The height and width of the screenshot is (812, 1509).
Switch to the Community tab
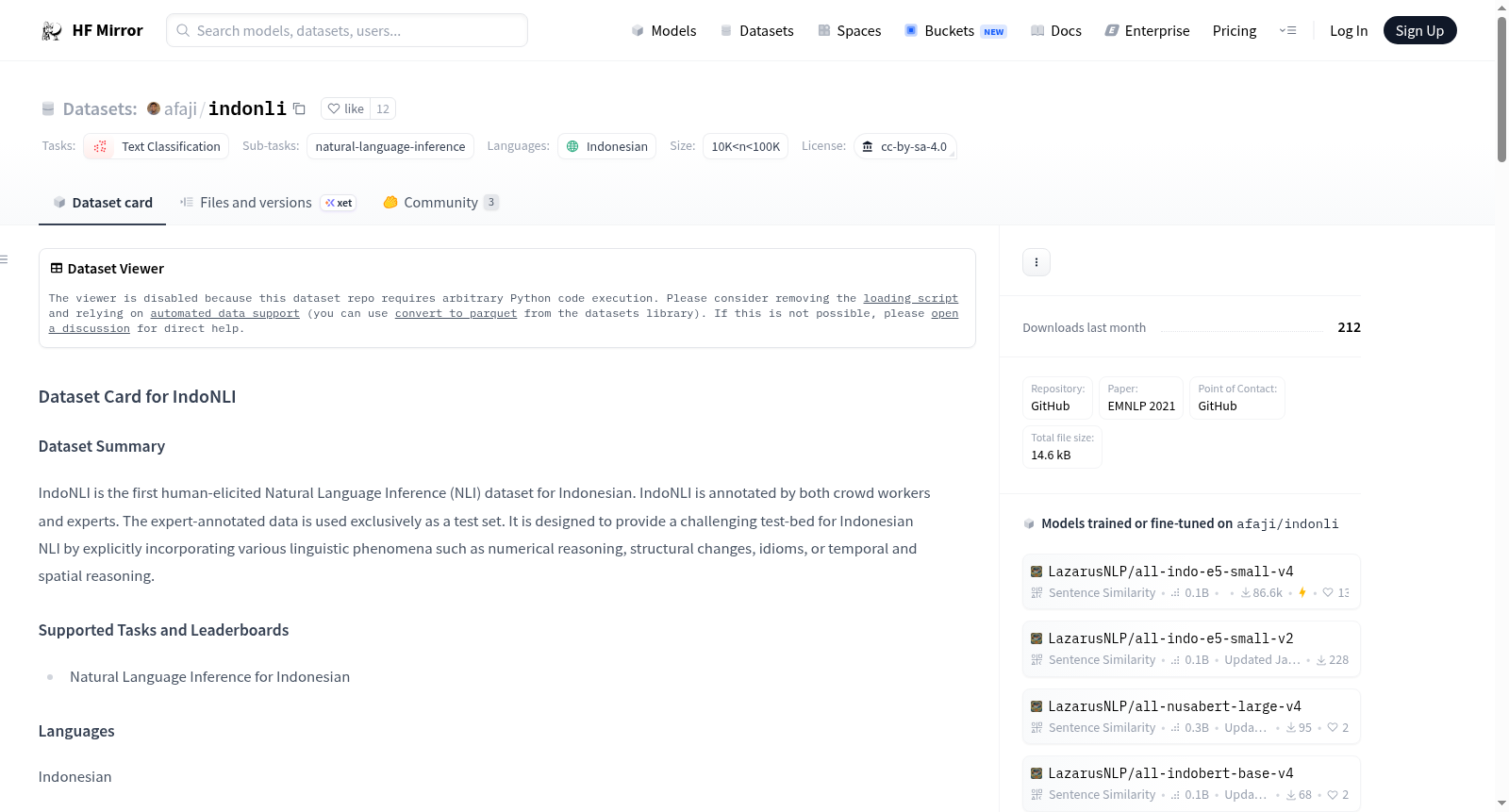(x=440, y=203)
